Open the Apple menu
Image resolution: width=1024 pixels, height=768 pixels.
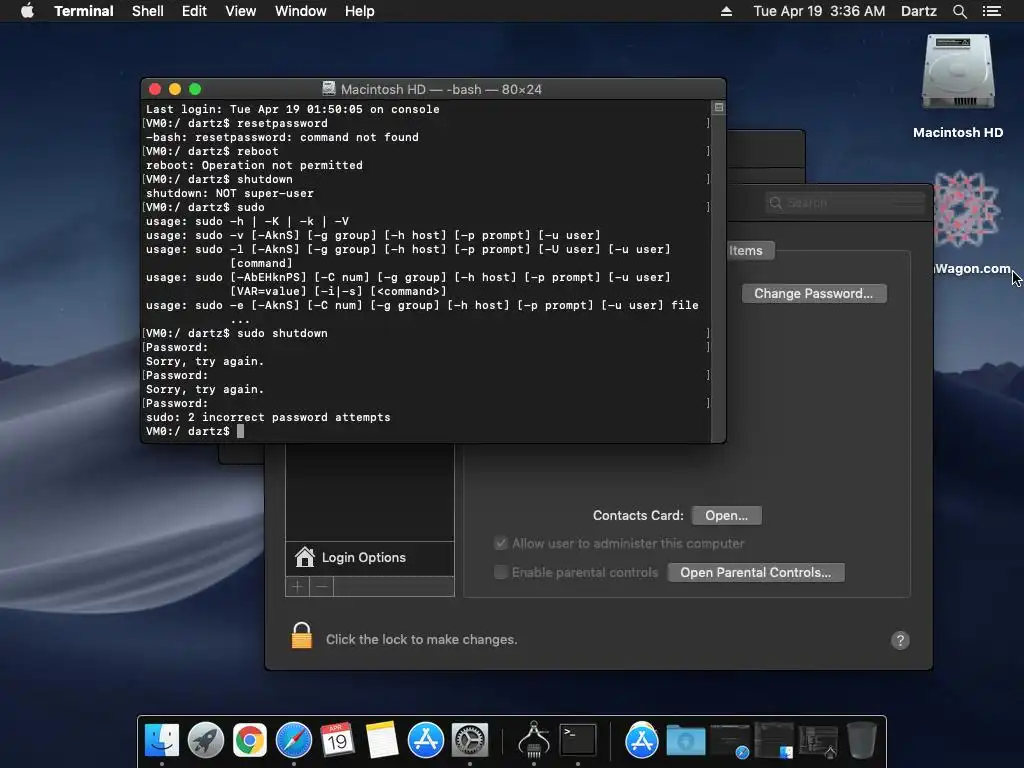click(27, 11)
